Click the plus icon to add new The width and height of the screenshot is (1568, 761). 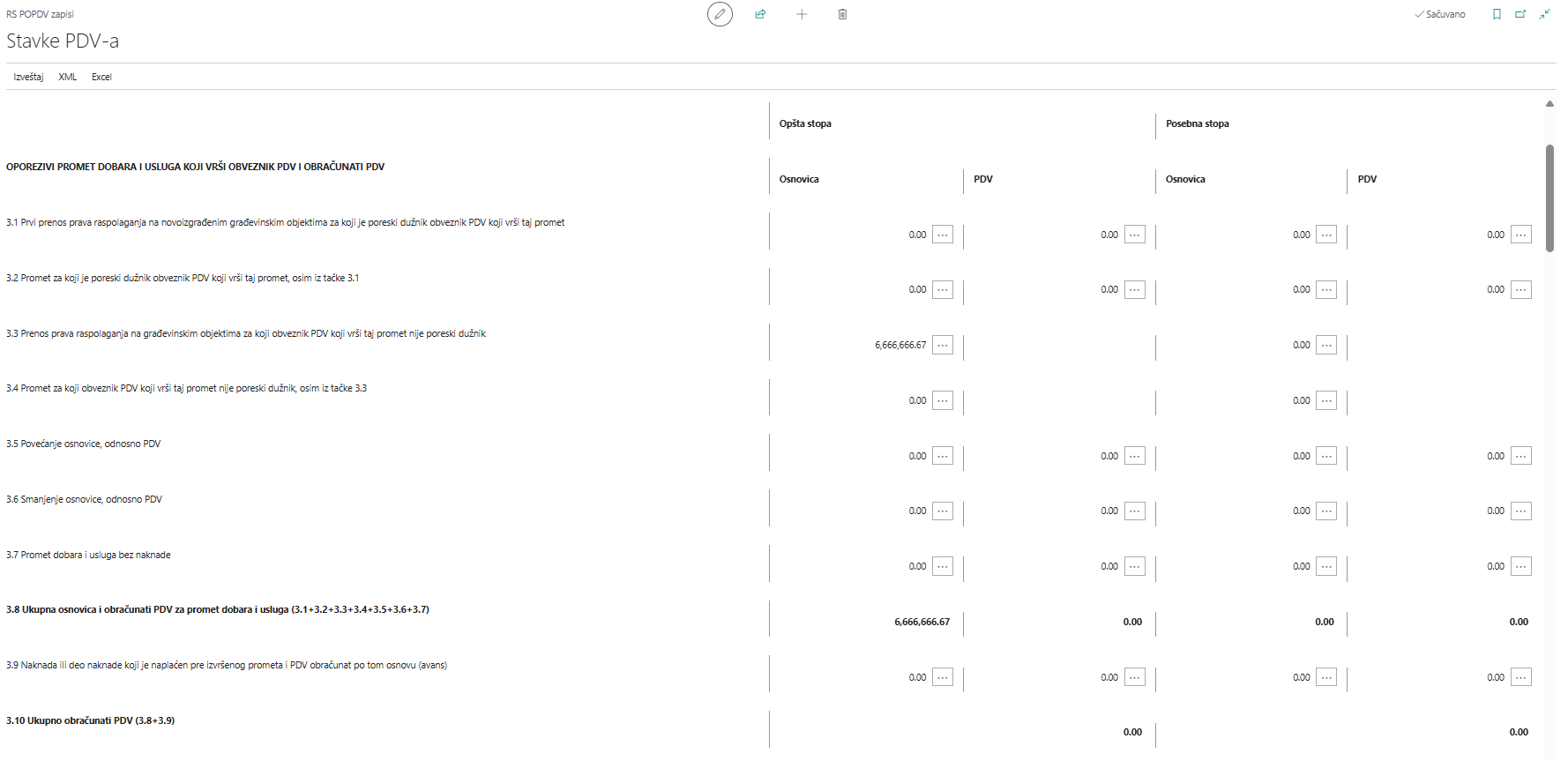click(802, 14)
